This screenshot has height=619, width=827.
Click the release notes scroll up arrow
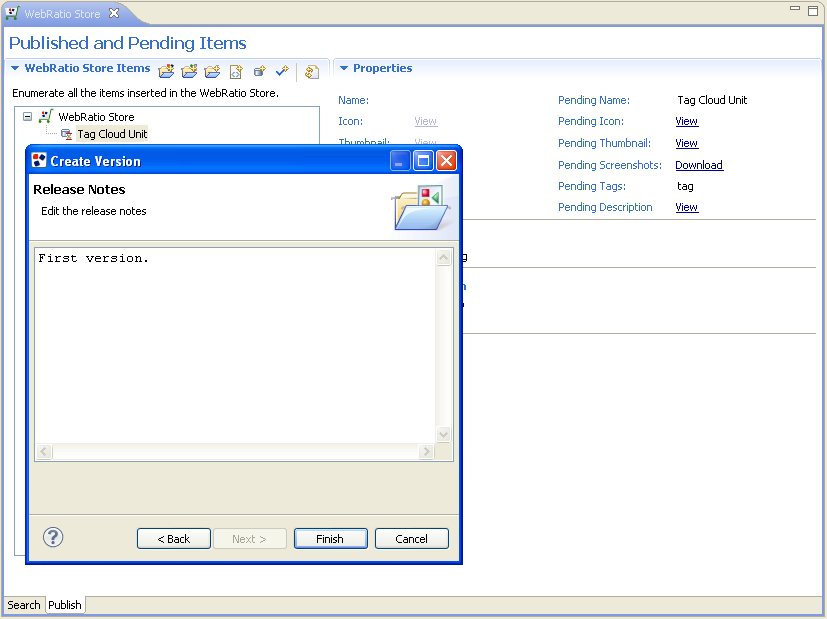[444, 257]
